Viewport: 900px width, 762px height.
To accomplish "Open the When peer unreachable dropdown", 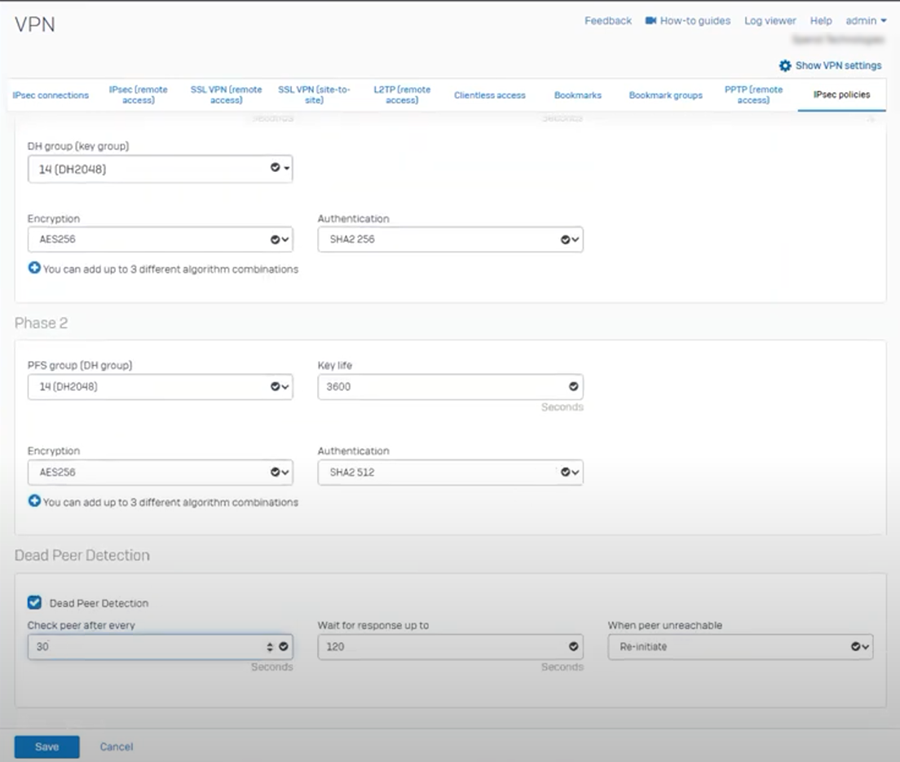I will click(740, 647).
